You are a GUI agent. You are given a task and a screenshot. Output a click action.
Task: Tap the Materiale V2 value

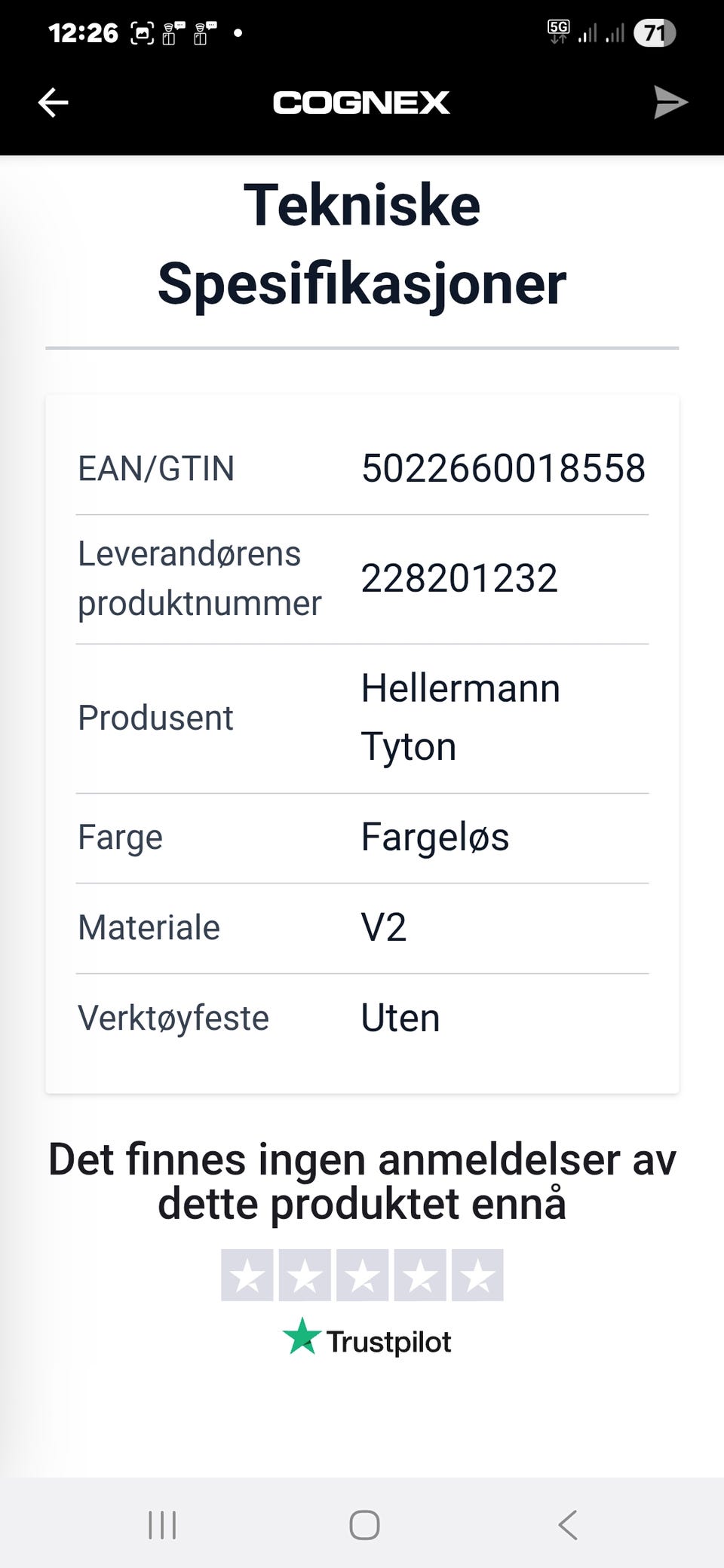[x=384, y=927]
